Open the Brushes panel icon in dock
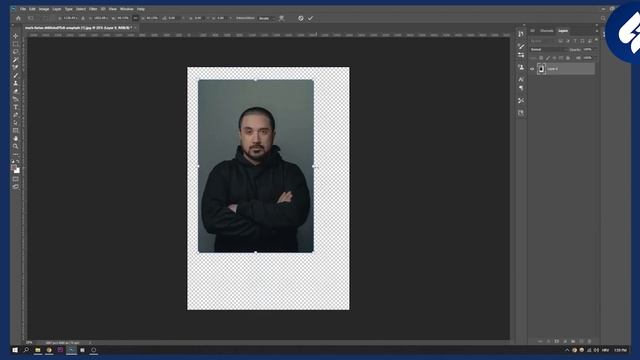 (x=521, y=46)
